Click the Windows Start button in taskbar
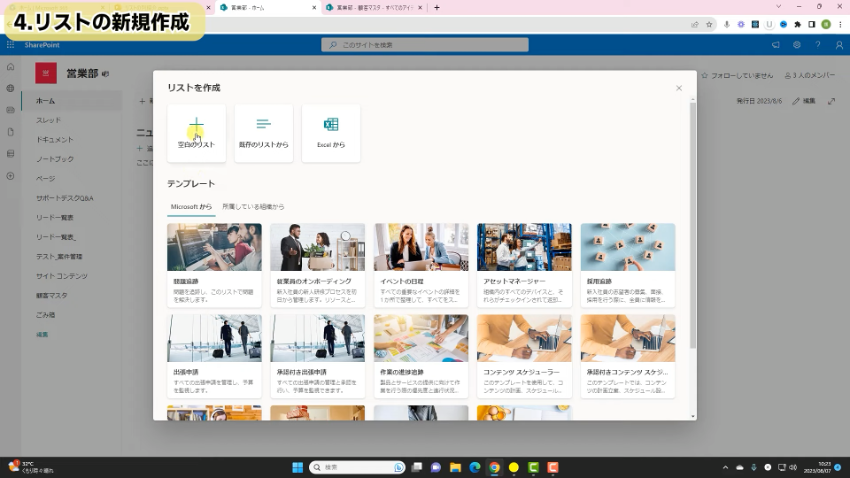Screen dimensions: 850x478 click(x=296, y=467)
